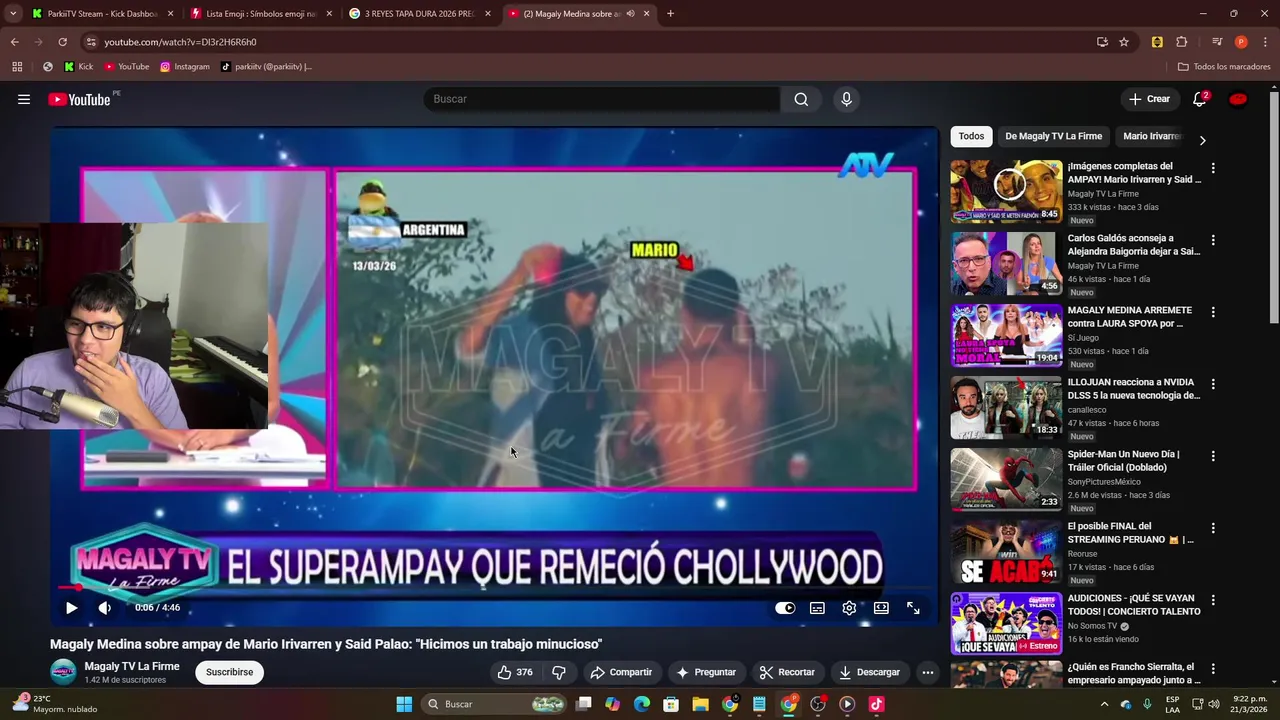Go to the YouTube home logo
The image size is (1280, 720).
(79, 99)
